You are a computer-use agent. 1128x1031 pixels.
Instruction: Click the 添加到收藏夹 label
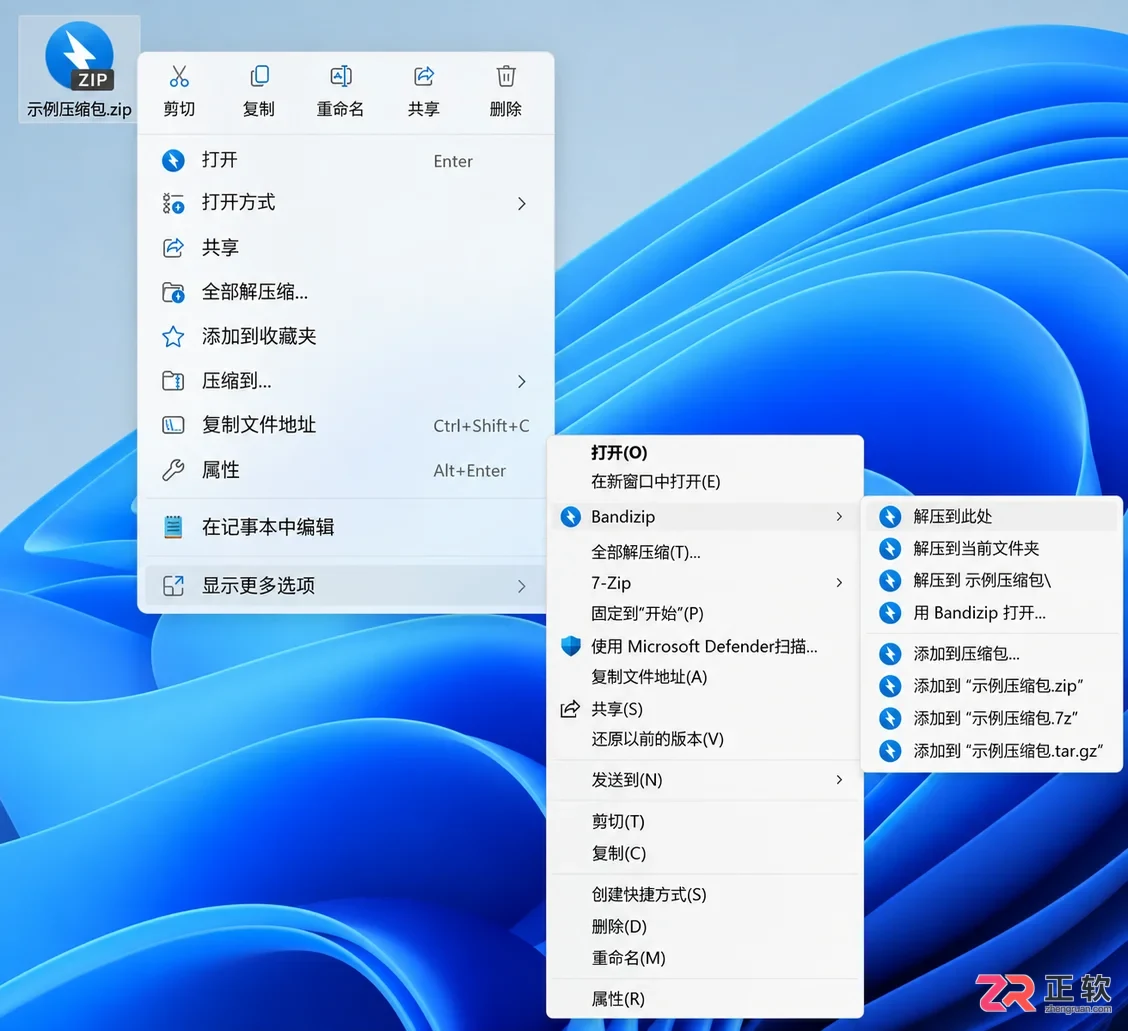(x=259, y=336)
